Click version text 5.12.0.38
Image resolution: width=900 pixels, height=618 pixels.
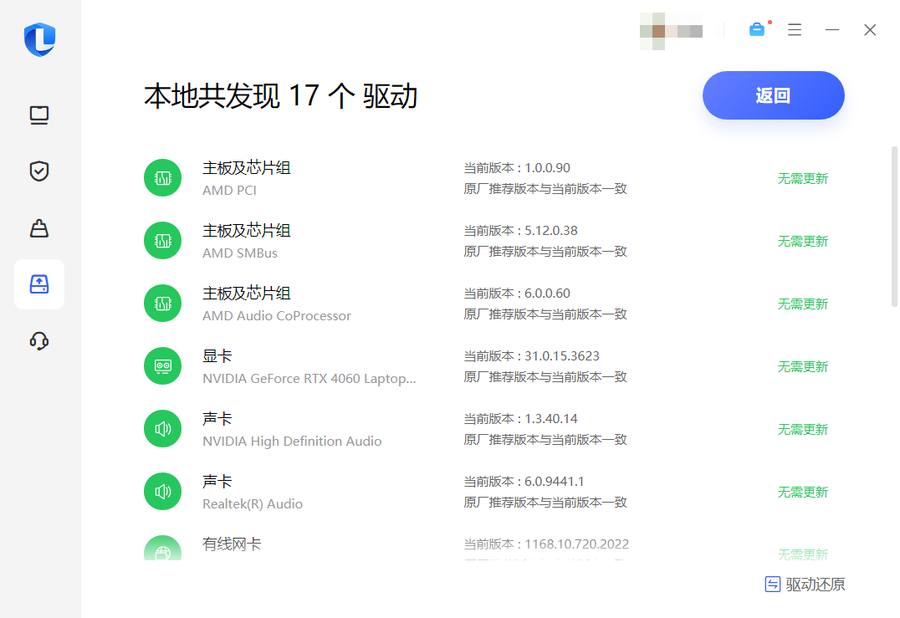point(551,230)
